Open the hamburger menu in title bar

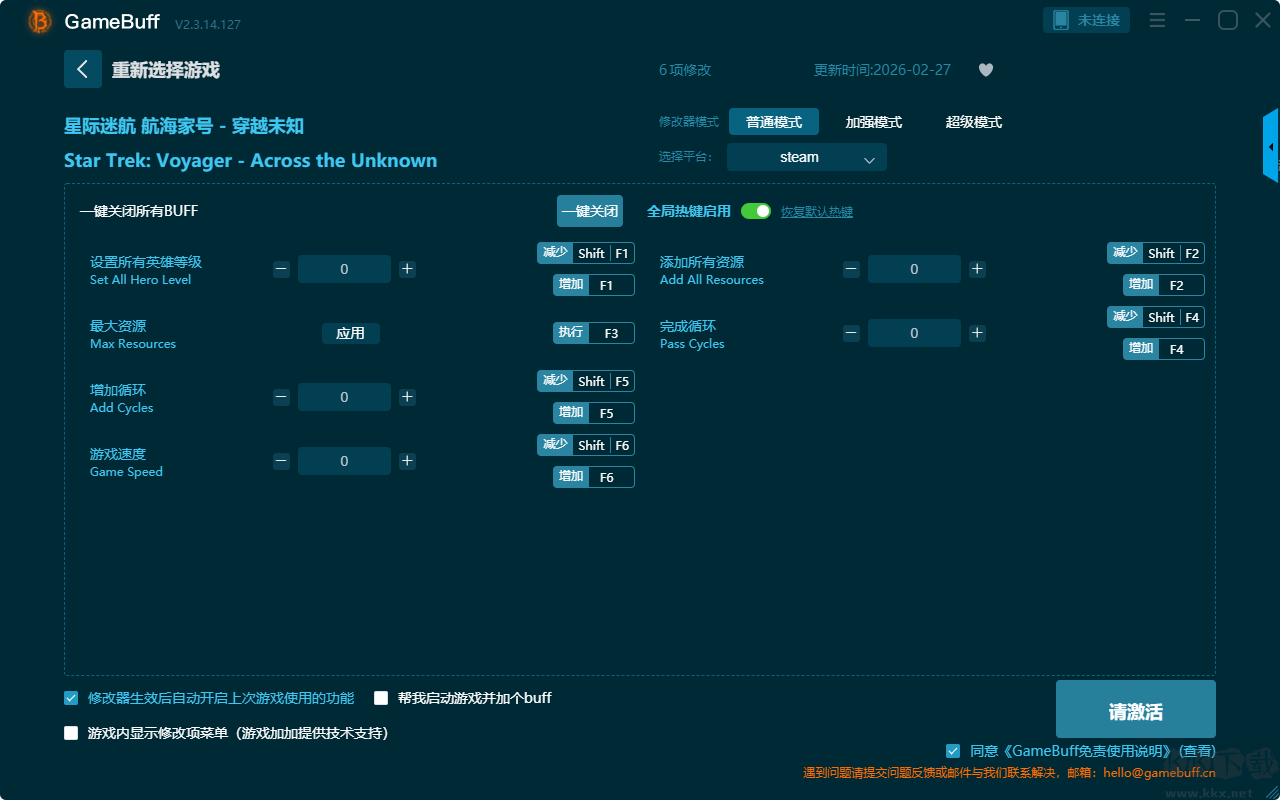[1157, 21]
